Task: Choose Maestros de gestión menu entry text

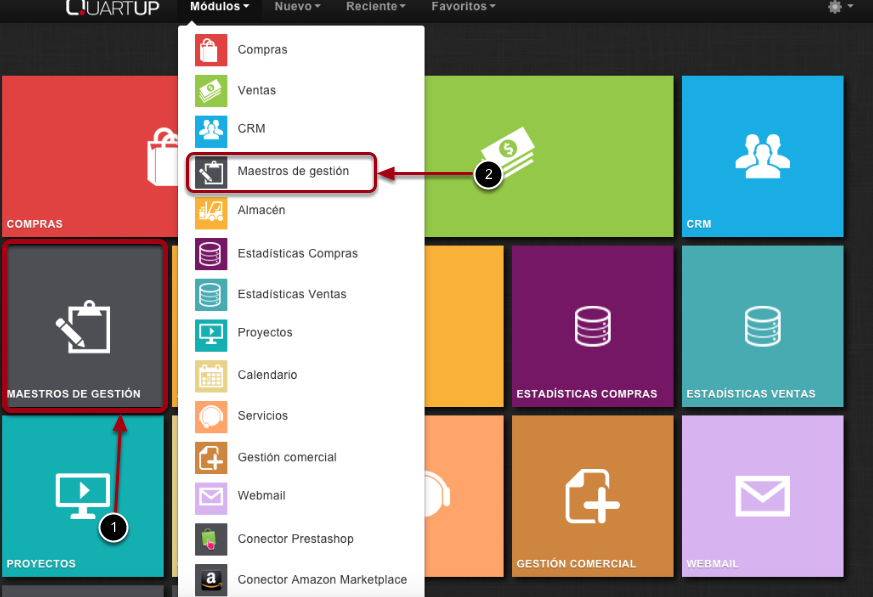Action: point(293,171)
